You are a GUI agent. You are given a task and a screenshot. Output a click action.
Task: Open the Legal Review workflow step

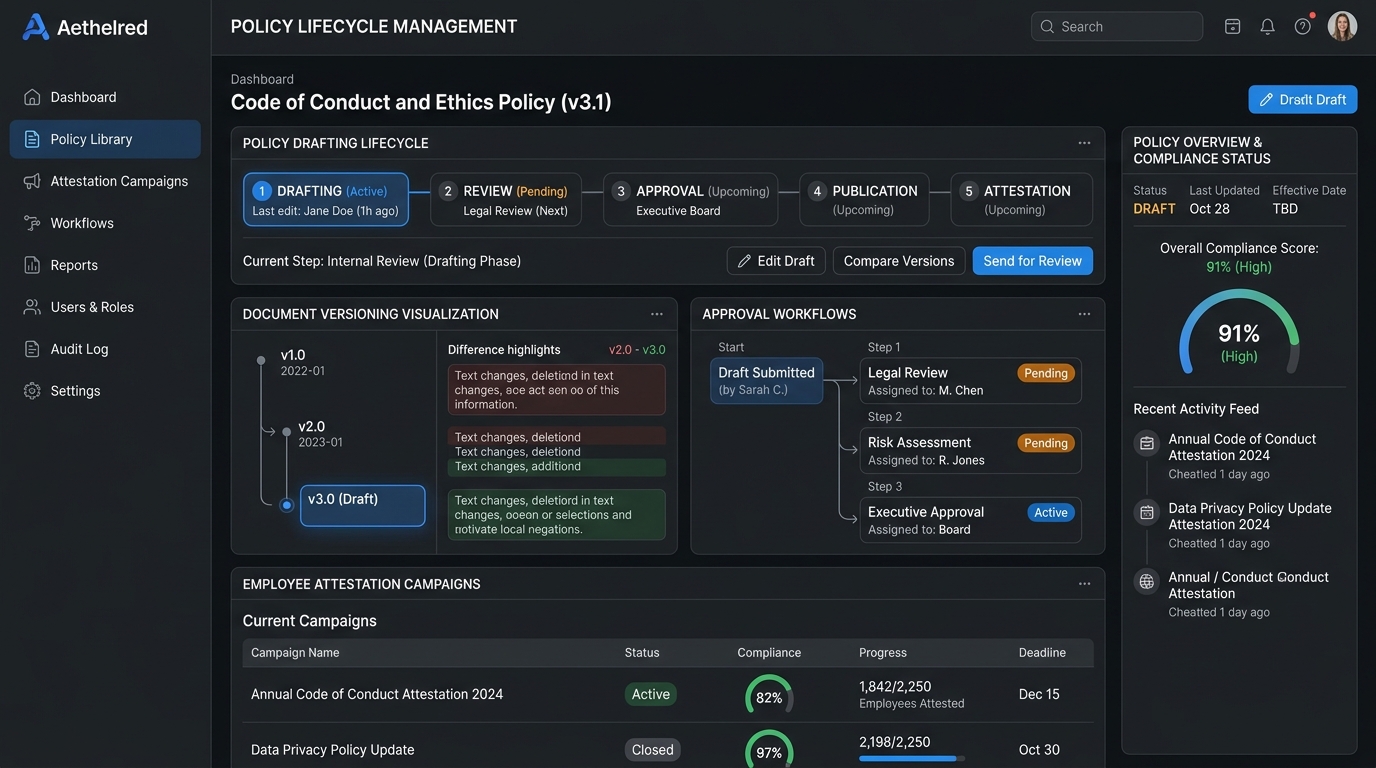click(971, 381)
